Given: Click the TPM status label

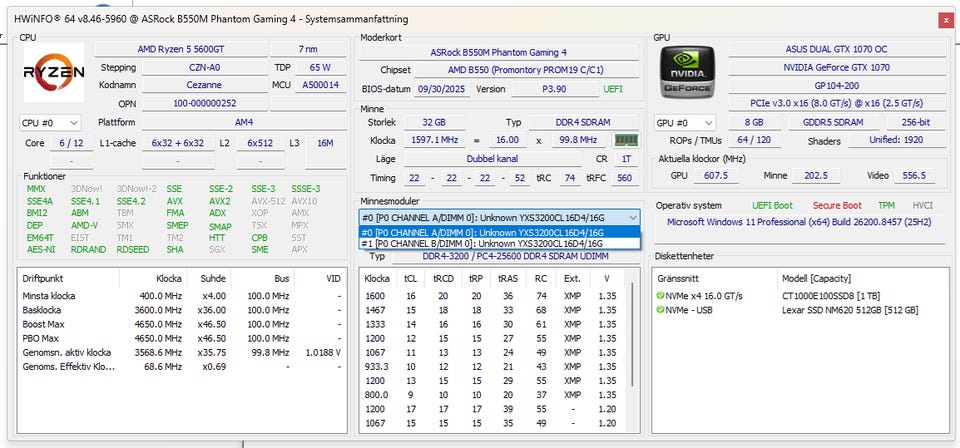Looking at the screenshot, I should click(886, 206).
